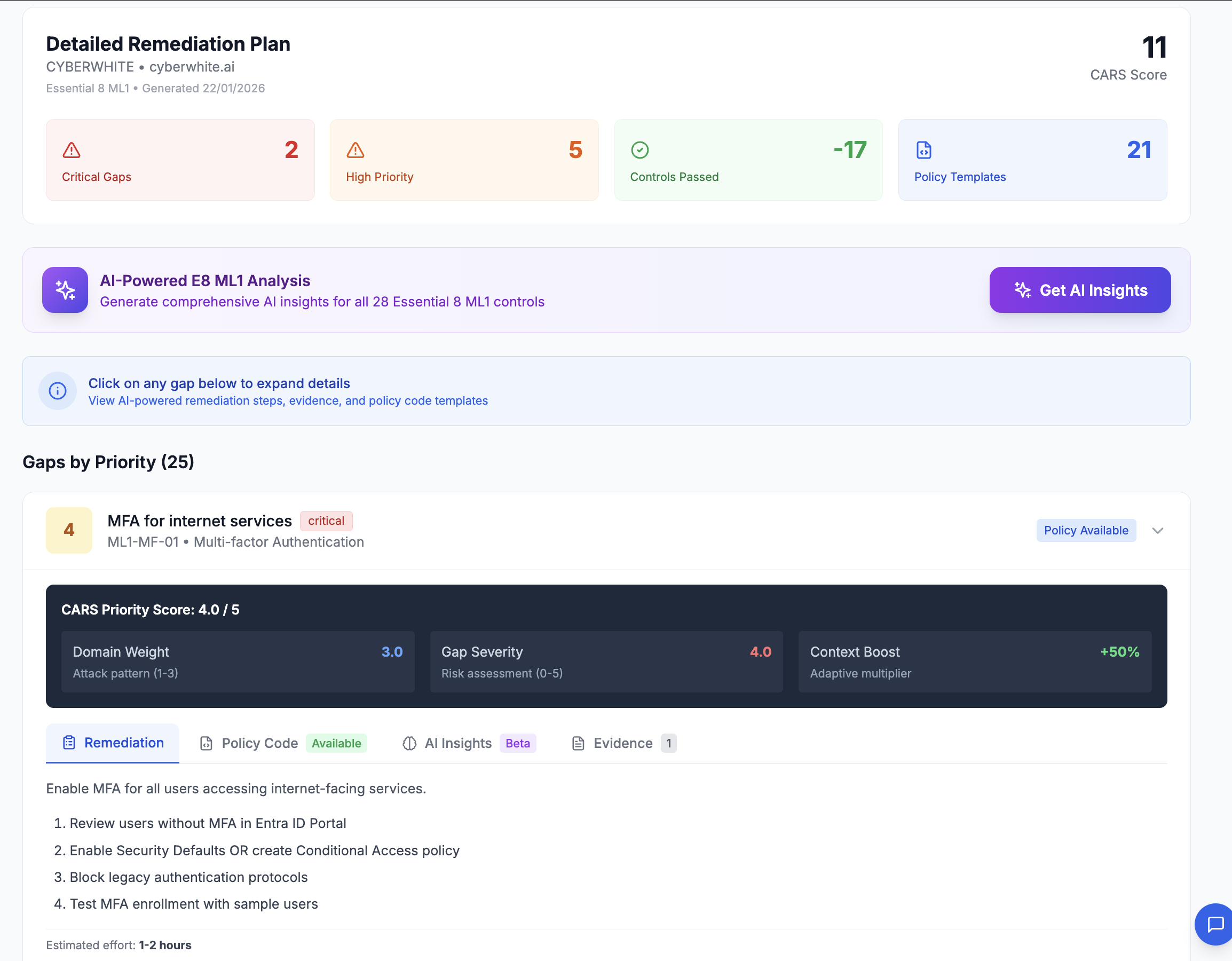Screen dimensions: 1232x961
Task: Click the Beta badge on AI Insights
Action: tap(518, 743)
